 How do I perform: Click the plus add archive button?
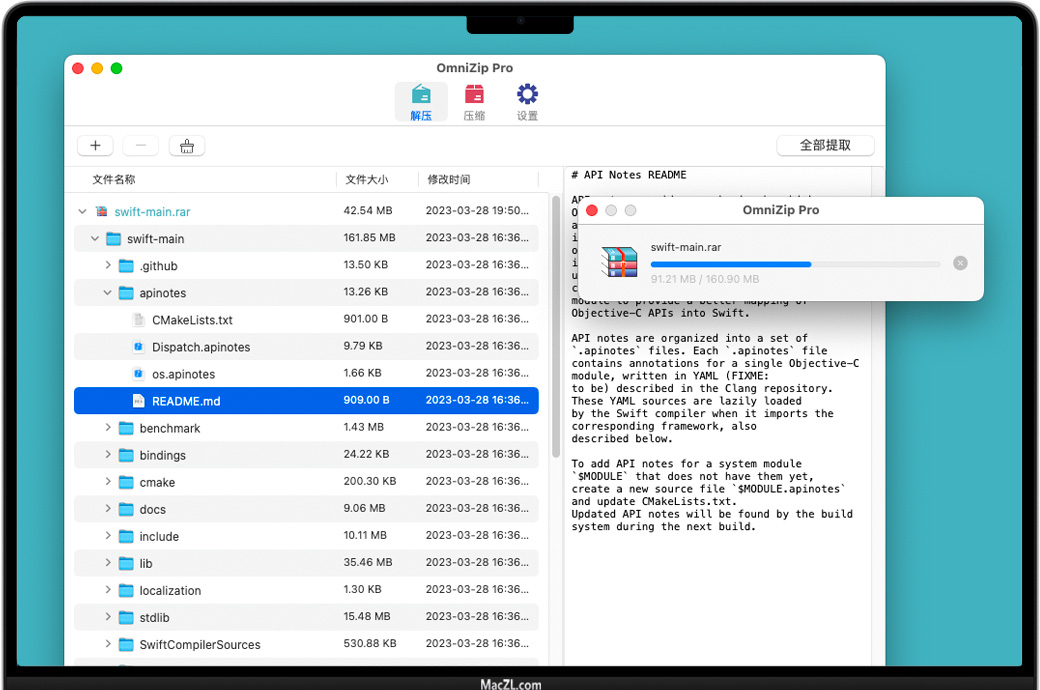[x=95, y=146]
